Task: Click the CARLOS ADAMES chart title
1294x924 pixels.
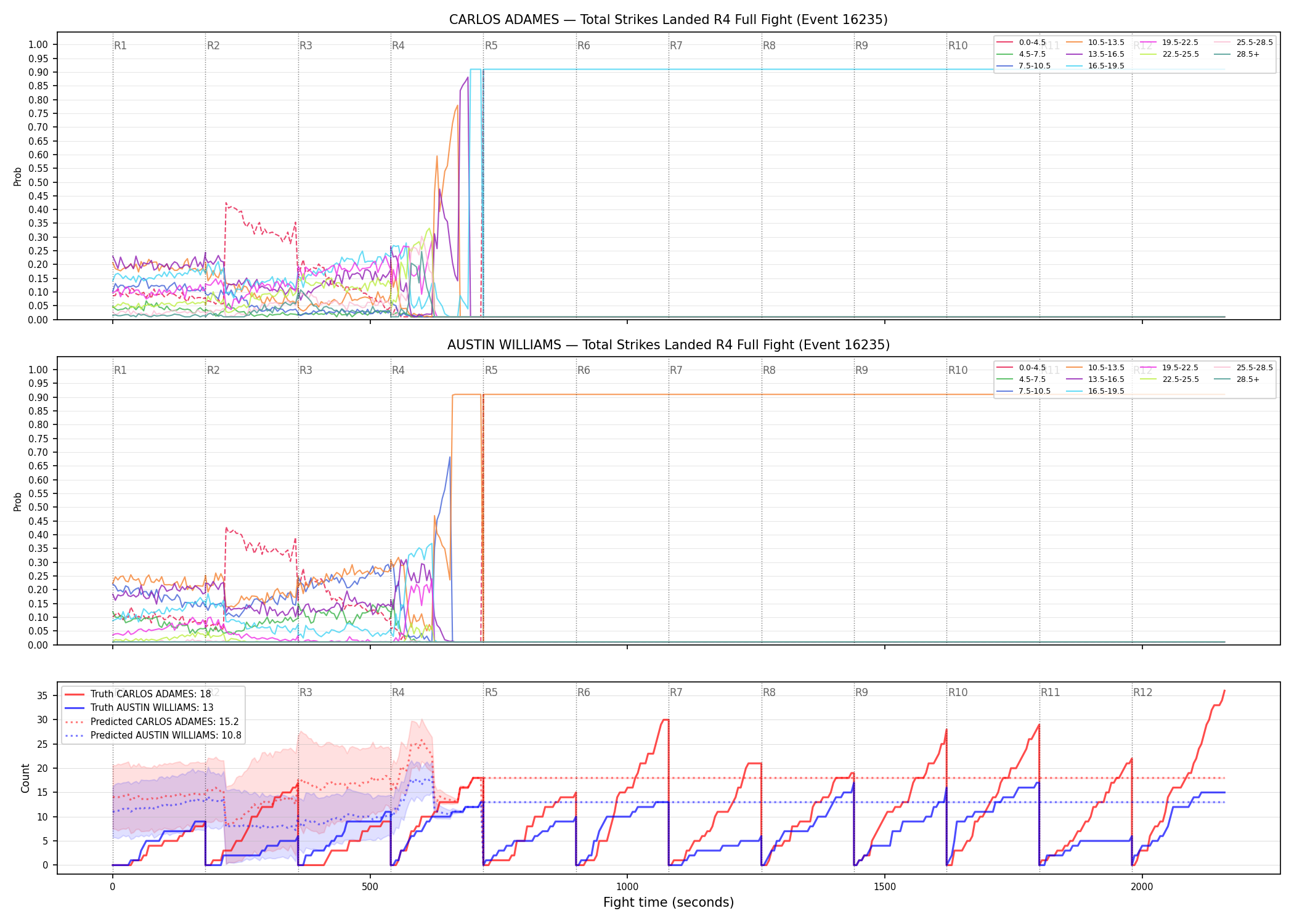Action: pyautogui.click(x=668, y=20)
